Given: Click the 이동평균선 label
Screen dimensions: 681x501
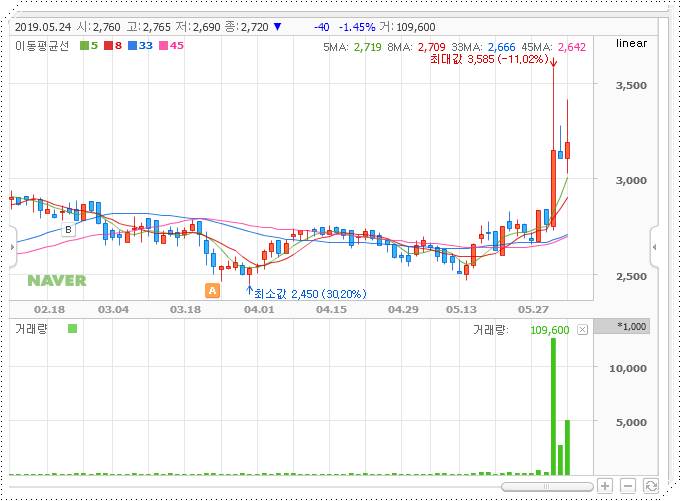Looking at the screenshot, I should point(42,46).
